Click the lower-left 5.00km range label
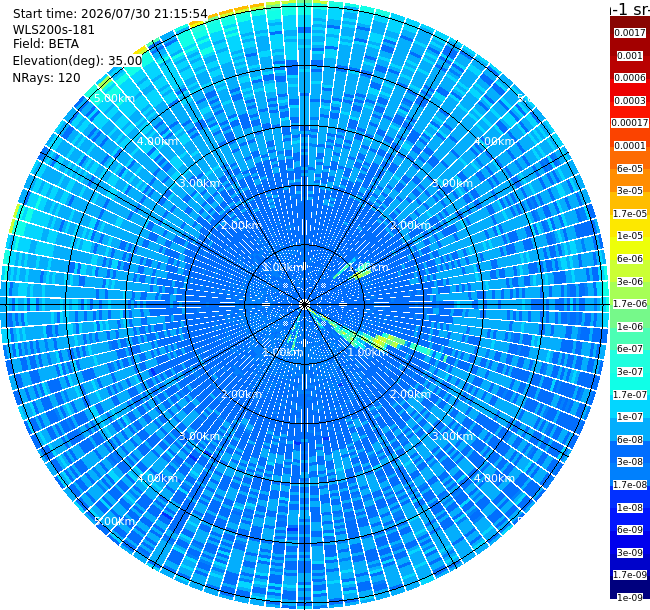 point(114,521)
